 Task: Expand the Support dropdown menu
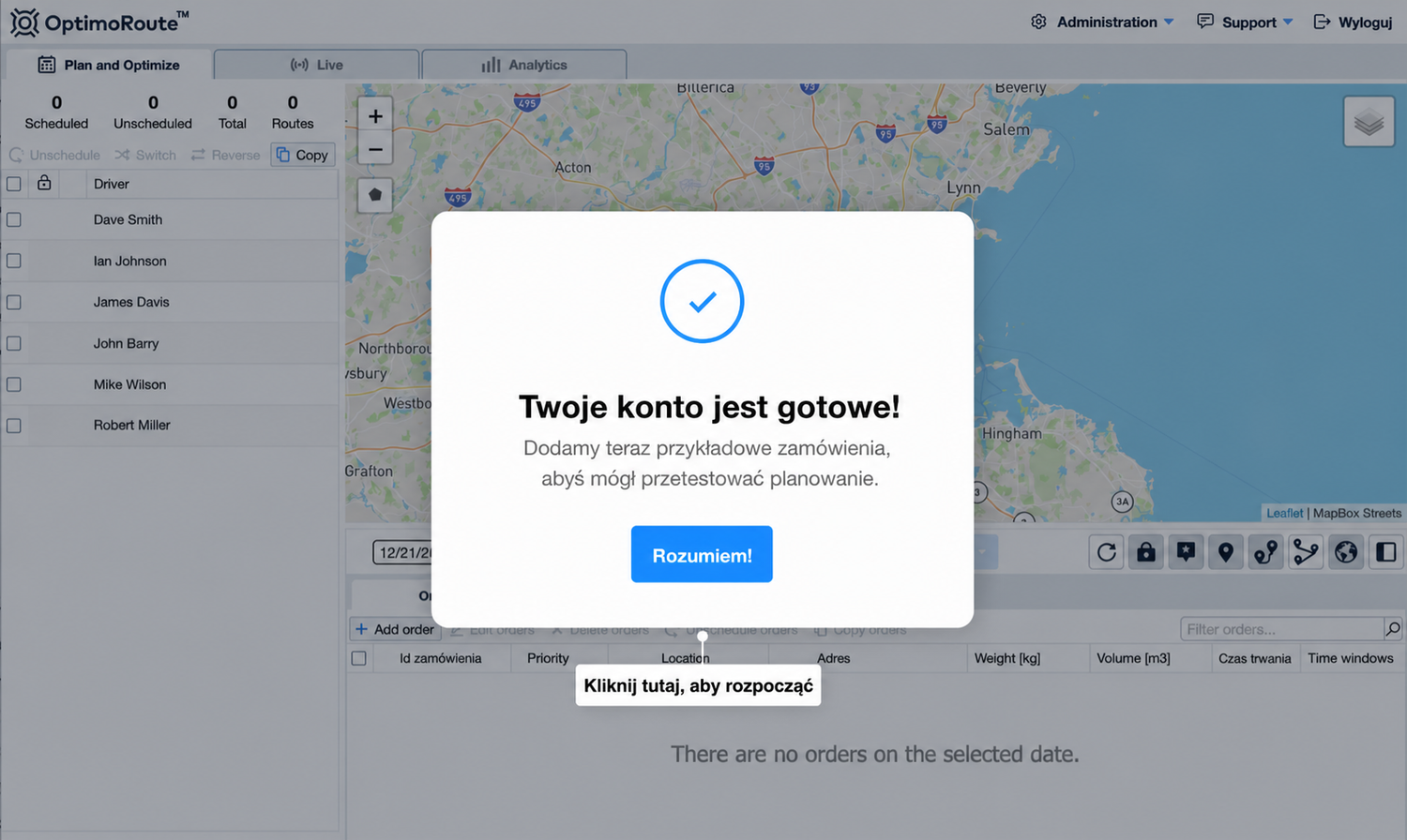1245,22
